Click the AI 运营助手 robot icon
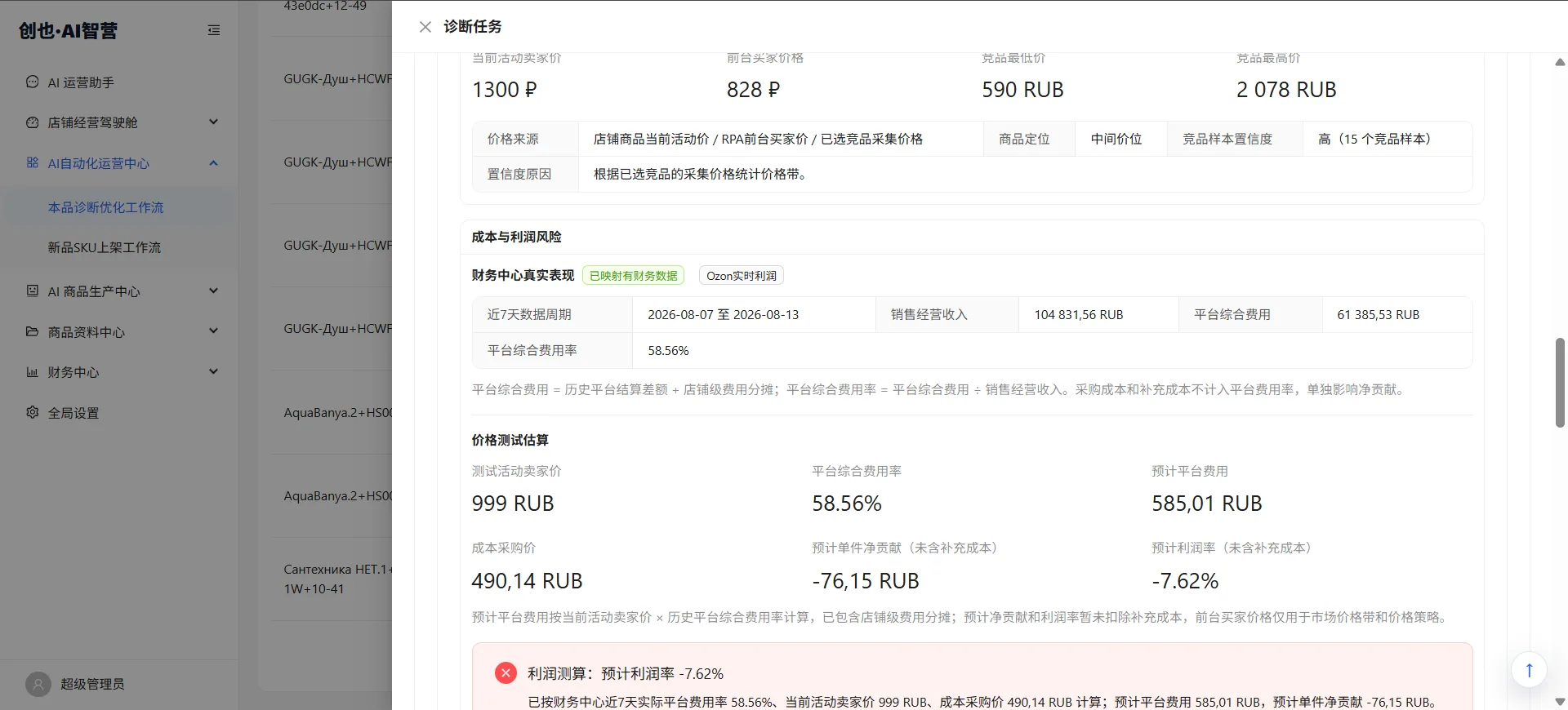 [x=33, y=82]
